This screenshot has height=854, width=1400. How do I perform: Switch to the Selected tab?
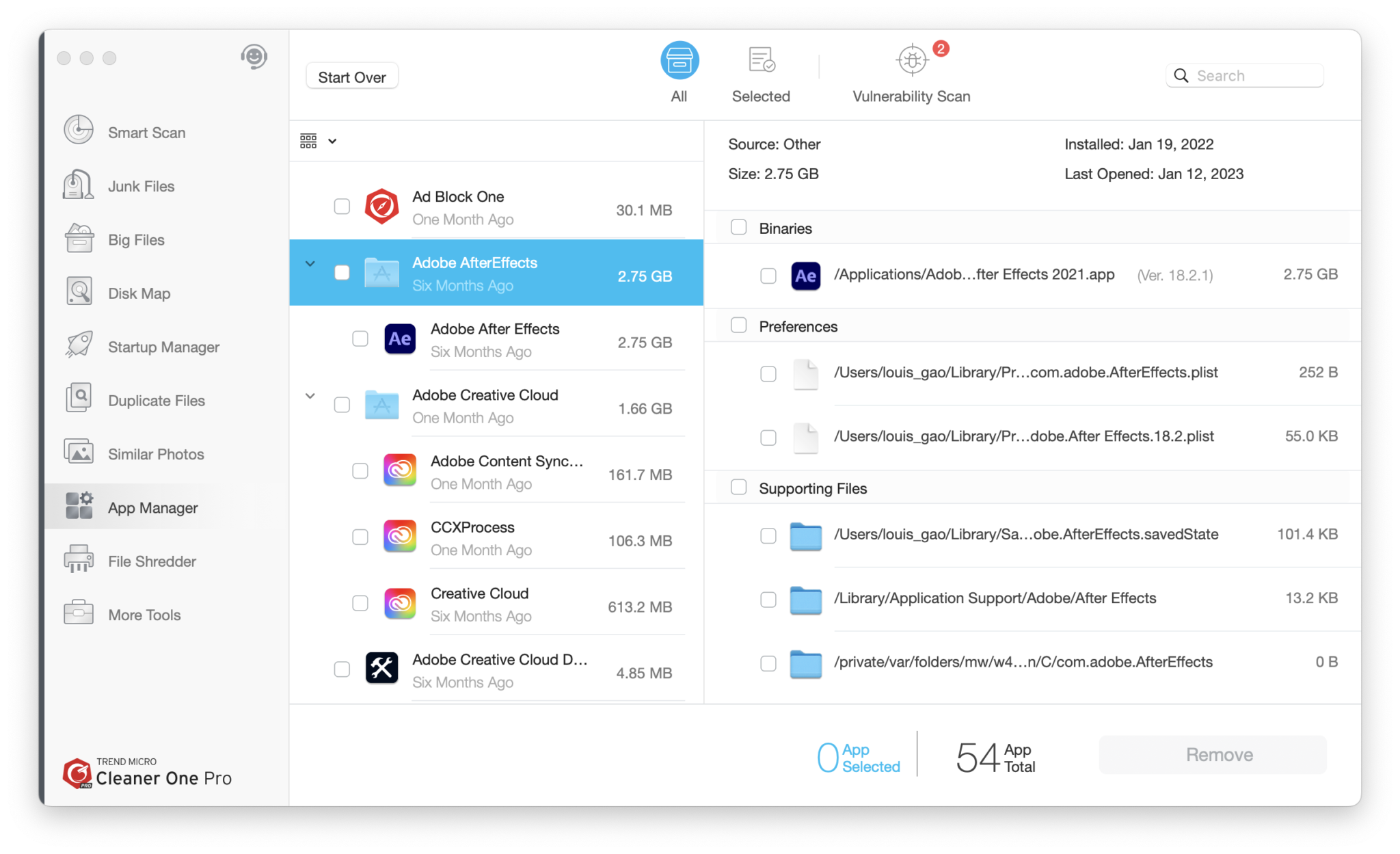pyautogui.click(x=761, y=72)
